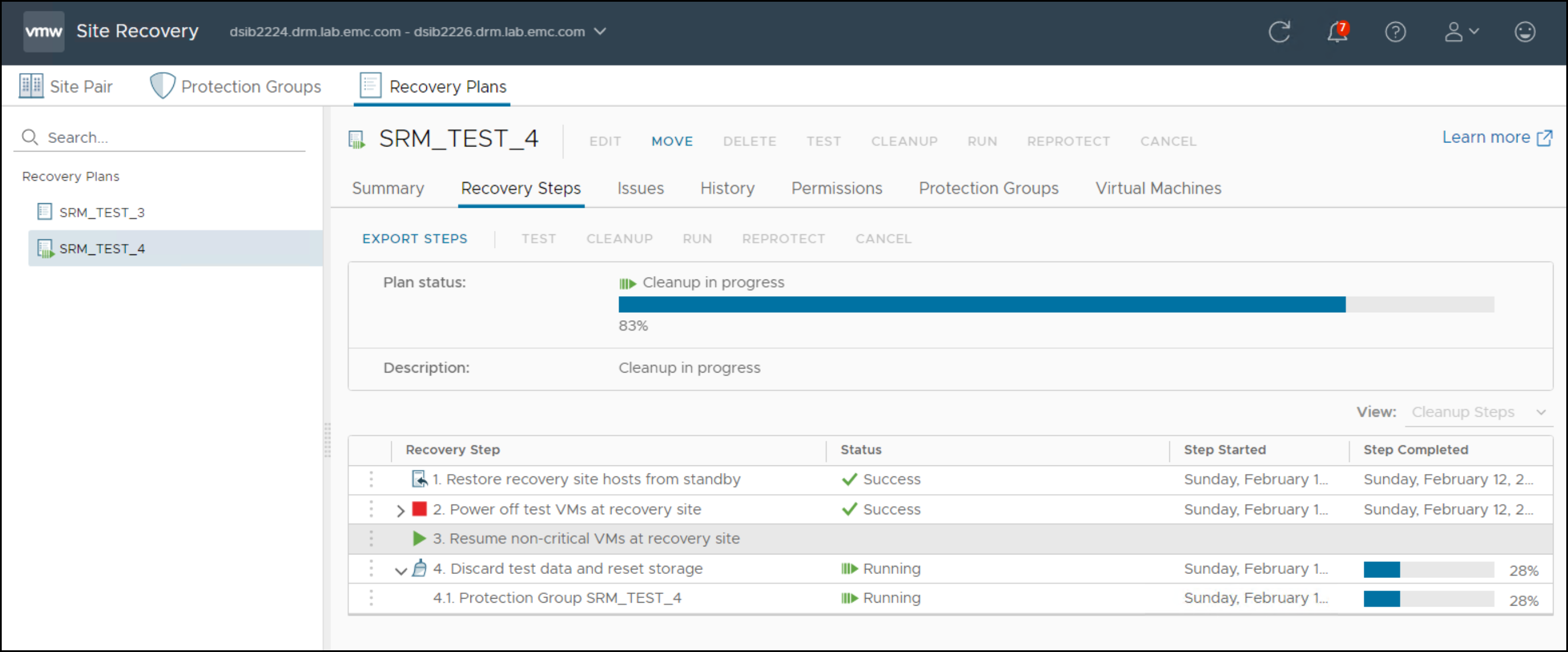Image resolution: width=1568 pixels, height=652 pixels.
Task: Click the 28% progress bar for step 4
Action: pyautogui.click(x=1429, y=570)
